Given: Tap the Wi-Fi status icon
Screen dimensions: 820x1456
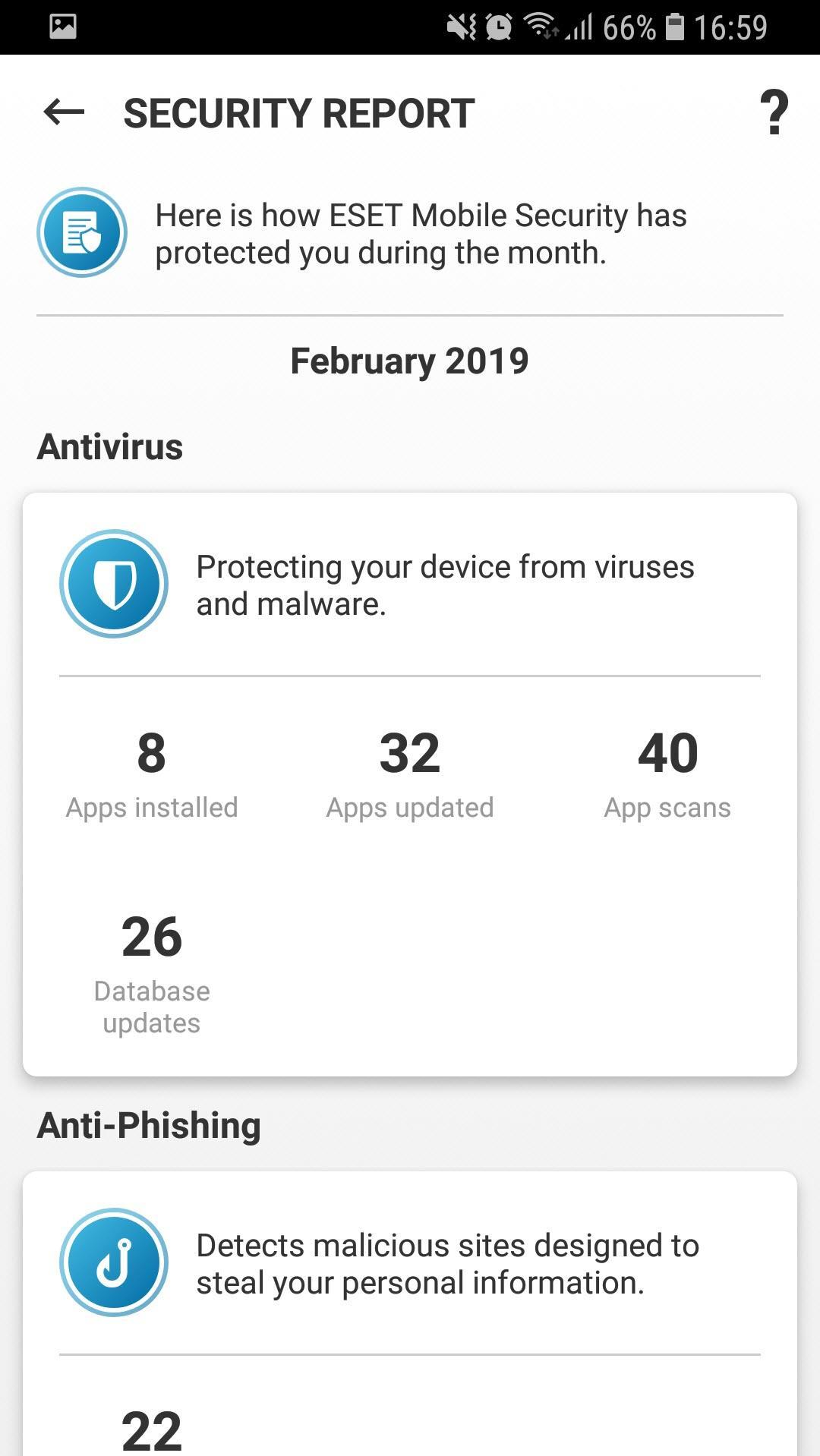Looking at the screenshot, I should [x=541, y=27].
